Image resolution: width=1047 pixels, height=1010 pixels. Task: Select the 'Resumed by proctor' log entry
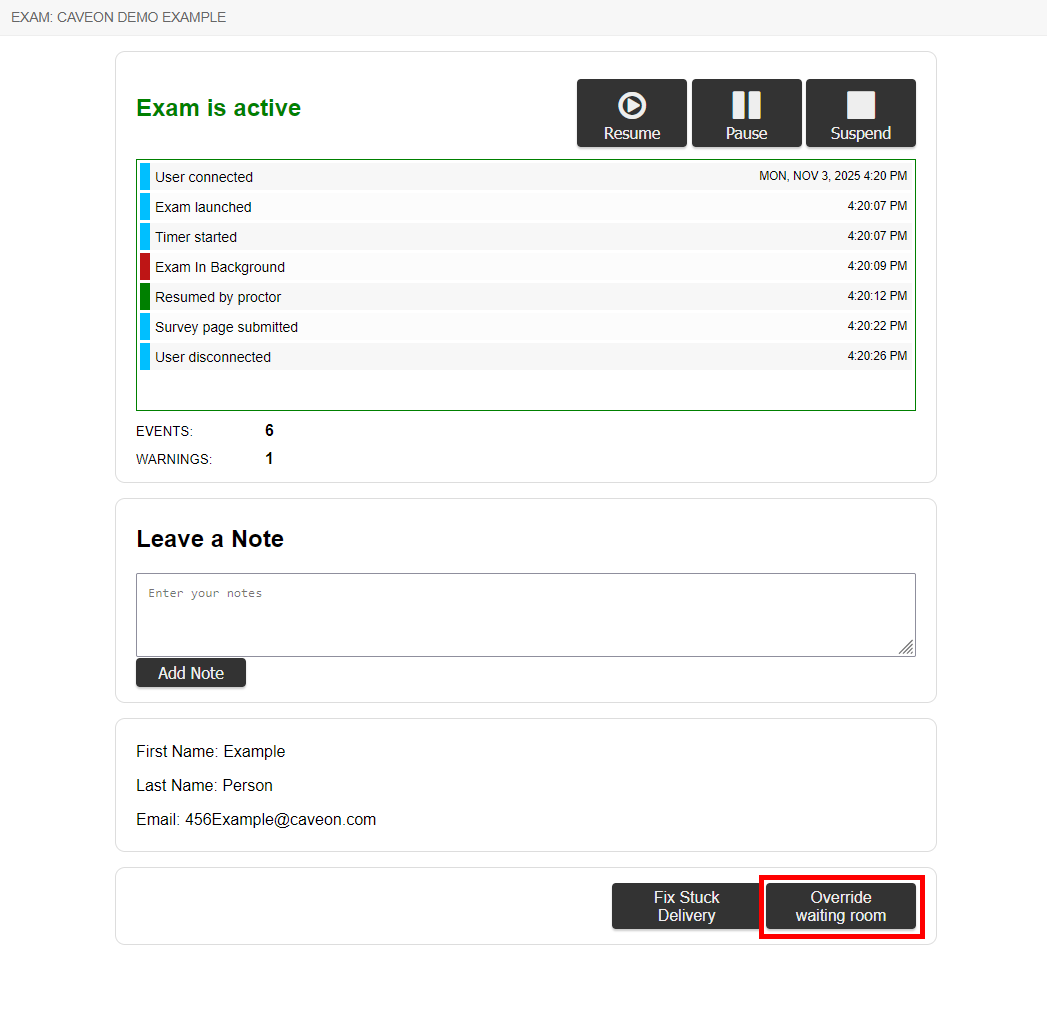coord(526,297)
